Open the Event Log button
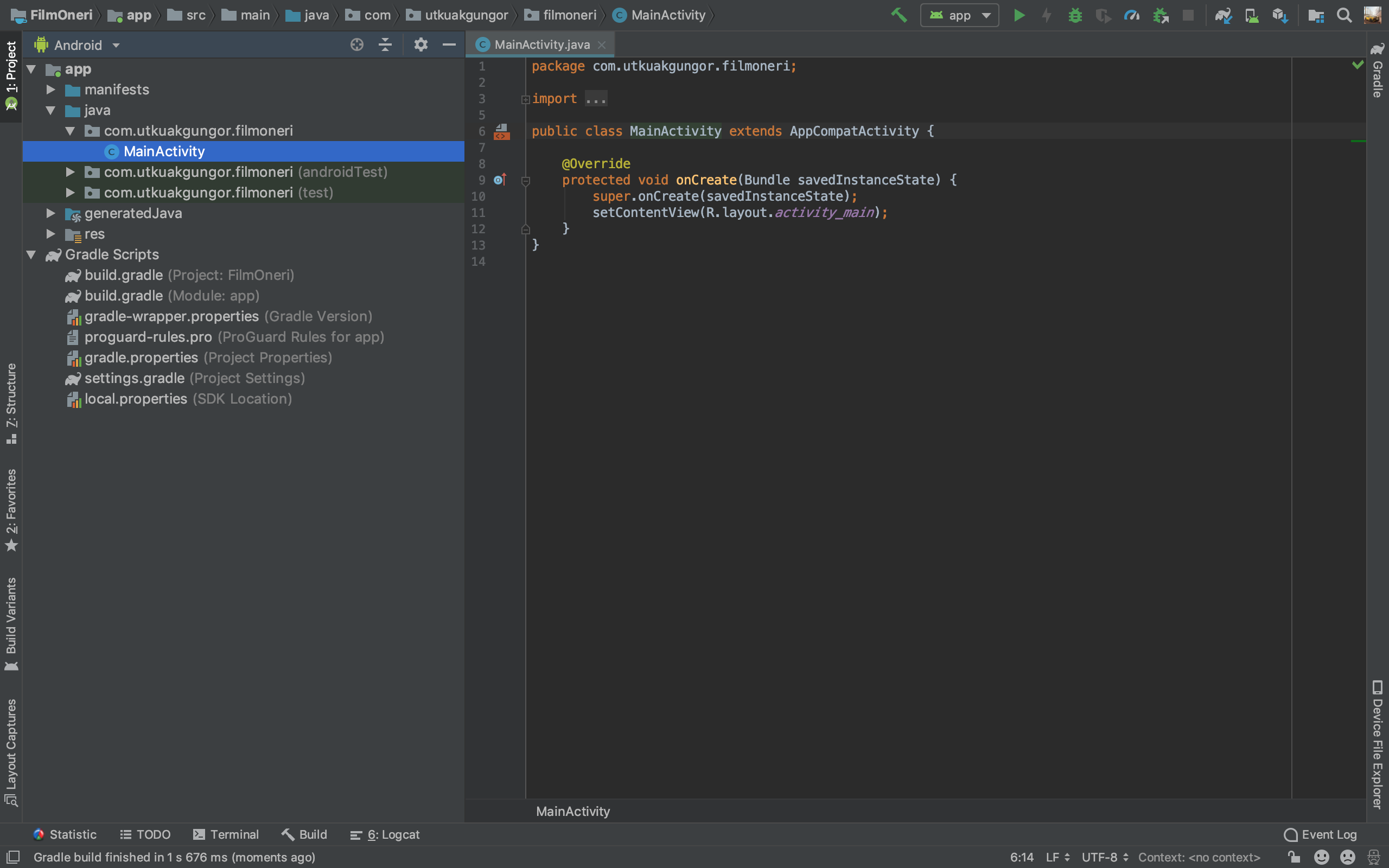The image size is (1389, 868). (x=1320, y=834)
